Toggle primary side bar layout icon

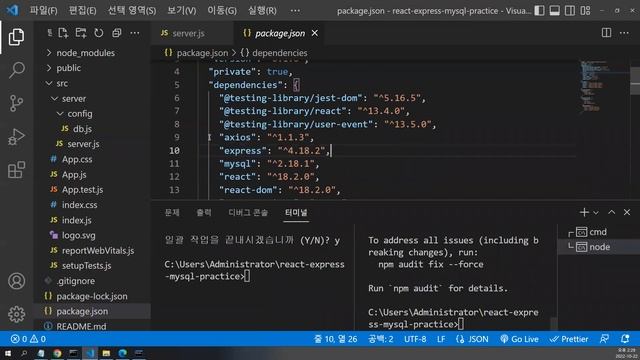coord(539,11)
